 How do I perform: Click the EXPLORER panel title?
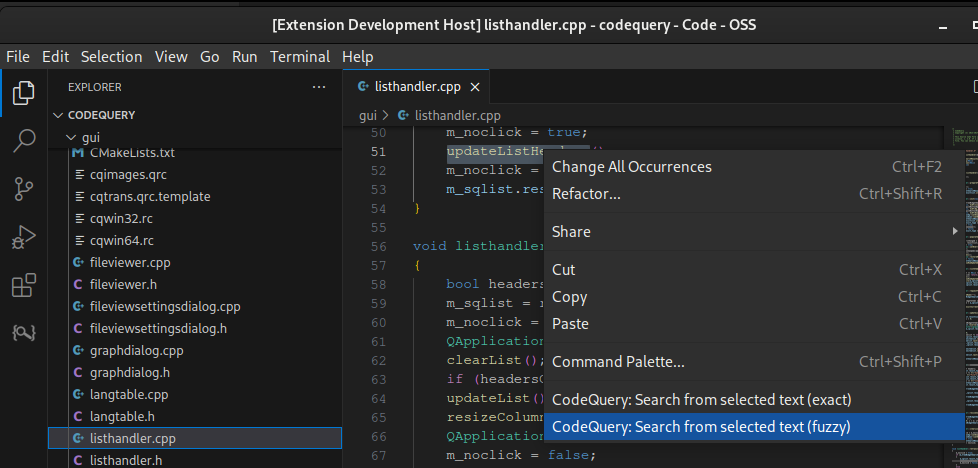click(x=95, y=87)
